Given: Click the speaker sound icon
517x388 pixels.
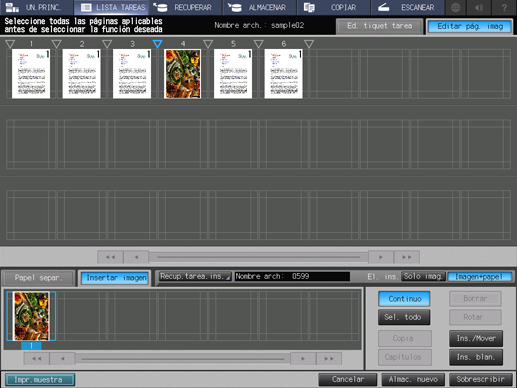Looking at the screenshot, I should pos(479,7).
